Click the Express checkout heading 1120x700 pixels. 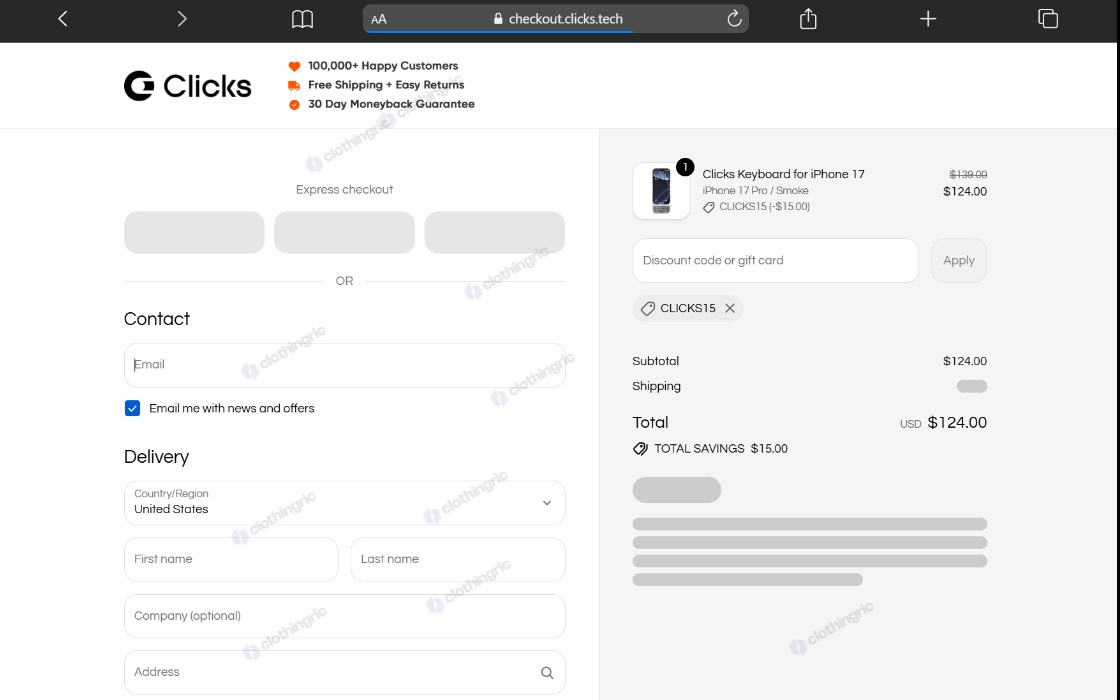pos(344,189)
